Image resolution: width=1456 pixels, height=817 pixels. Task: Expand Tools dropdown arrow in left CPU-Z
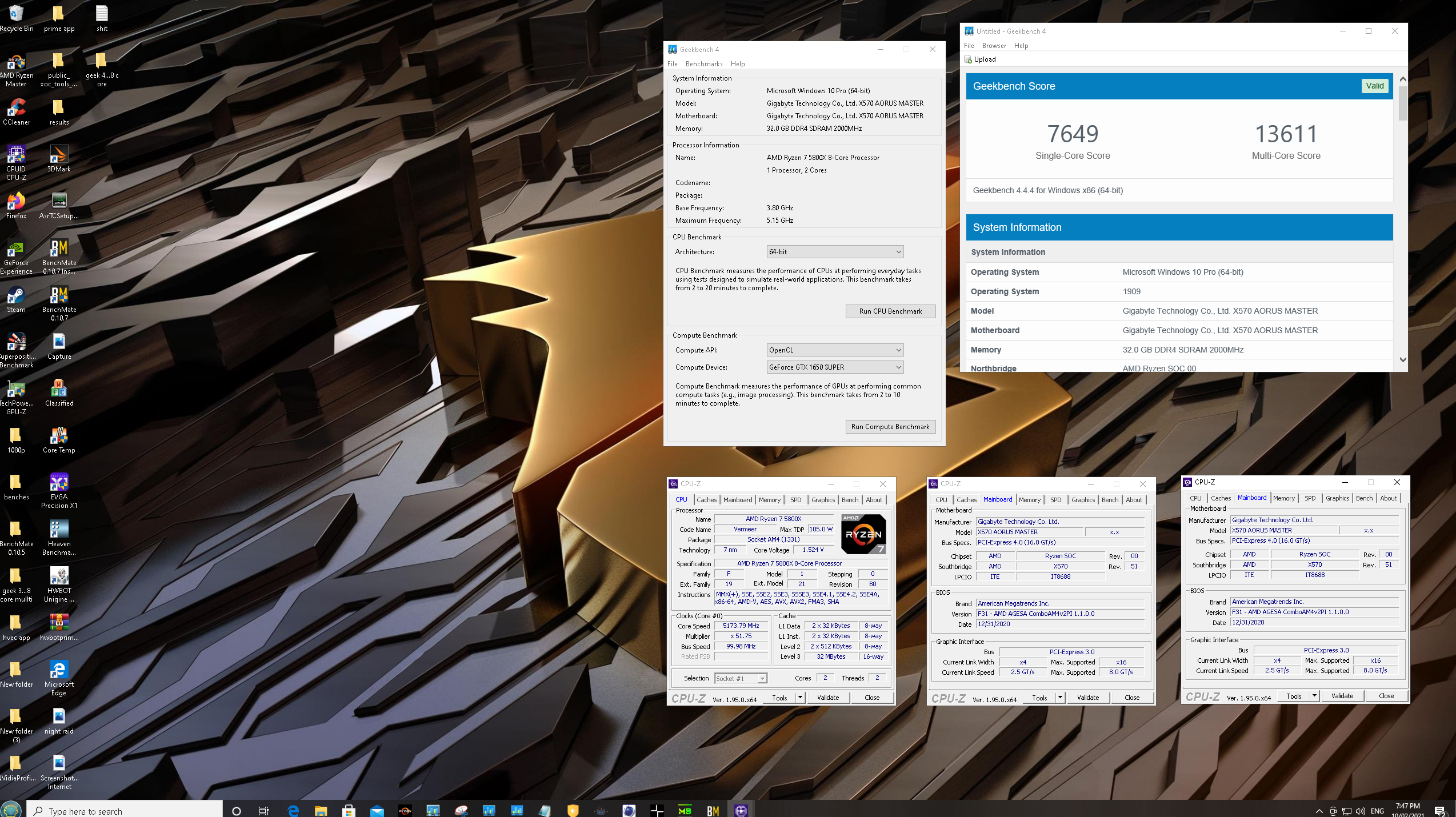800,698
